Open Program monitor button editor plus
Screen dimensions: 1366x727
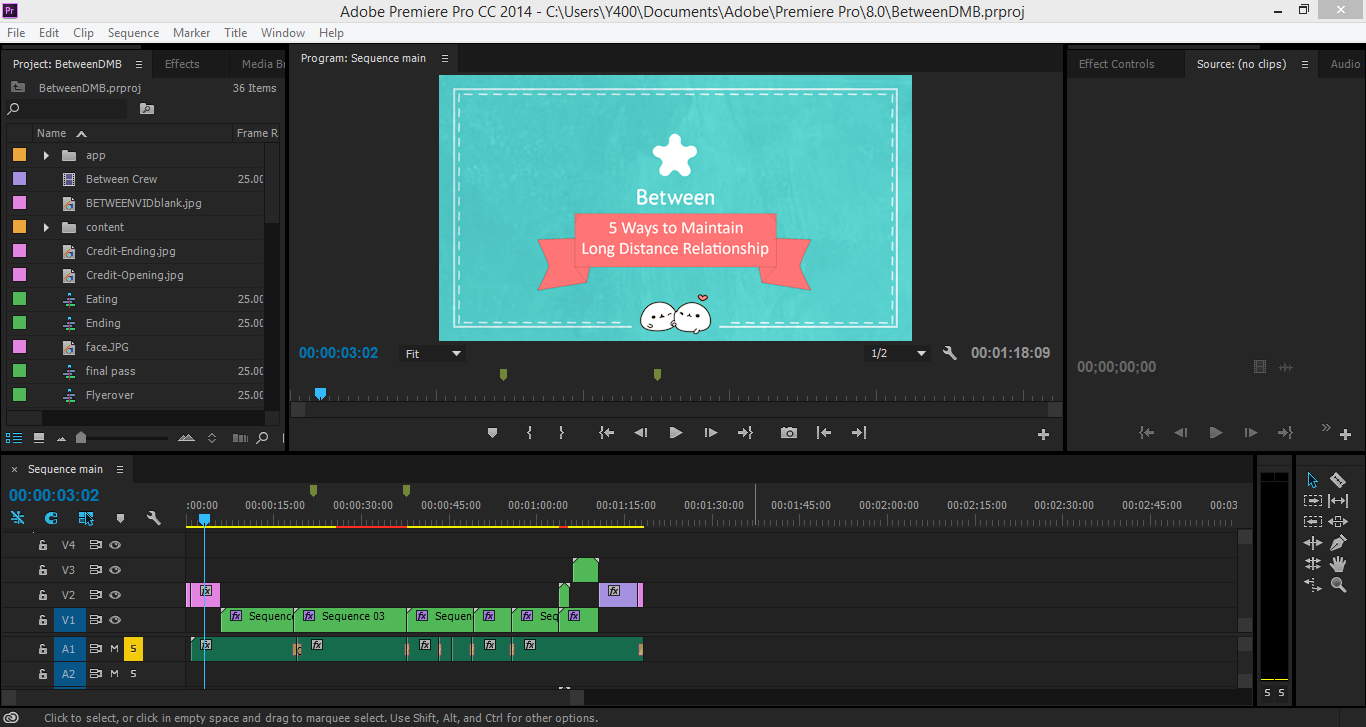(1043, 434)
